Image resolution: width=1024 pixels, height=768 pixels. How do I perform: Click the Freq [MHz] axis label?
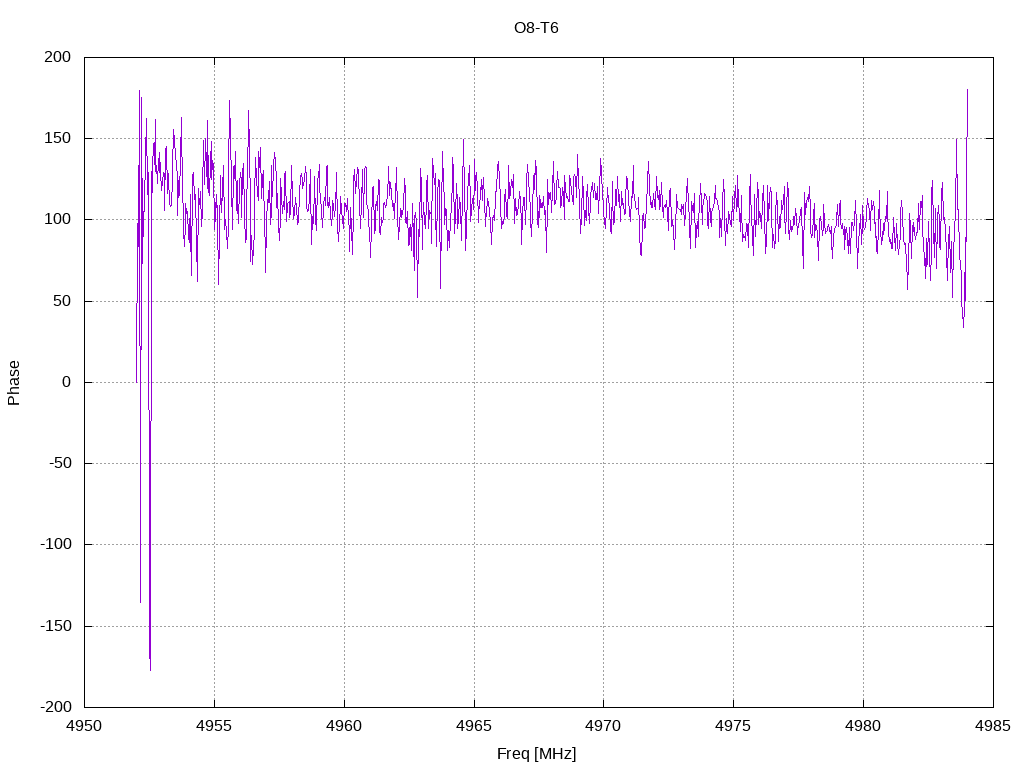tap(536, 754)
